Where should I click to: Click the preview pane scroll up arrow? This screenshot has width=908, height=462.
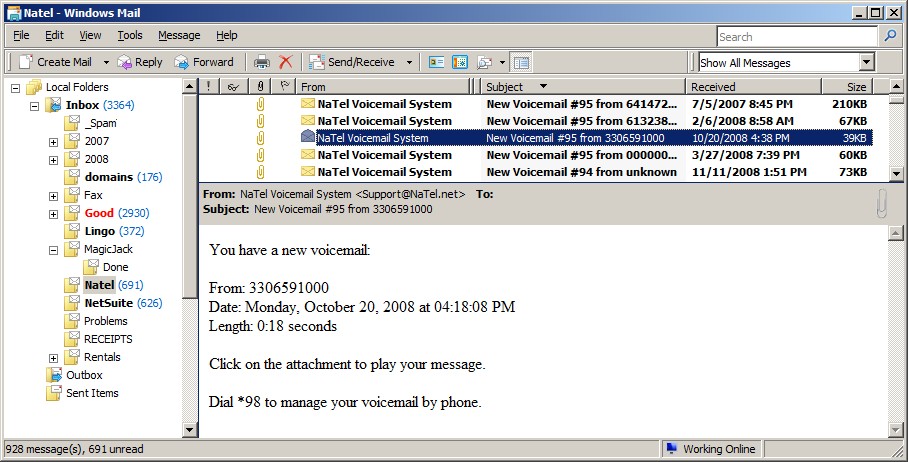pyautogui.click(x=895, y=233)
